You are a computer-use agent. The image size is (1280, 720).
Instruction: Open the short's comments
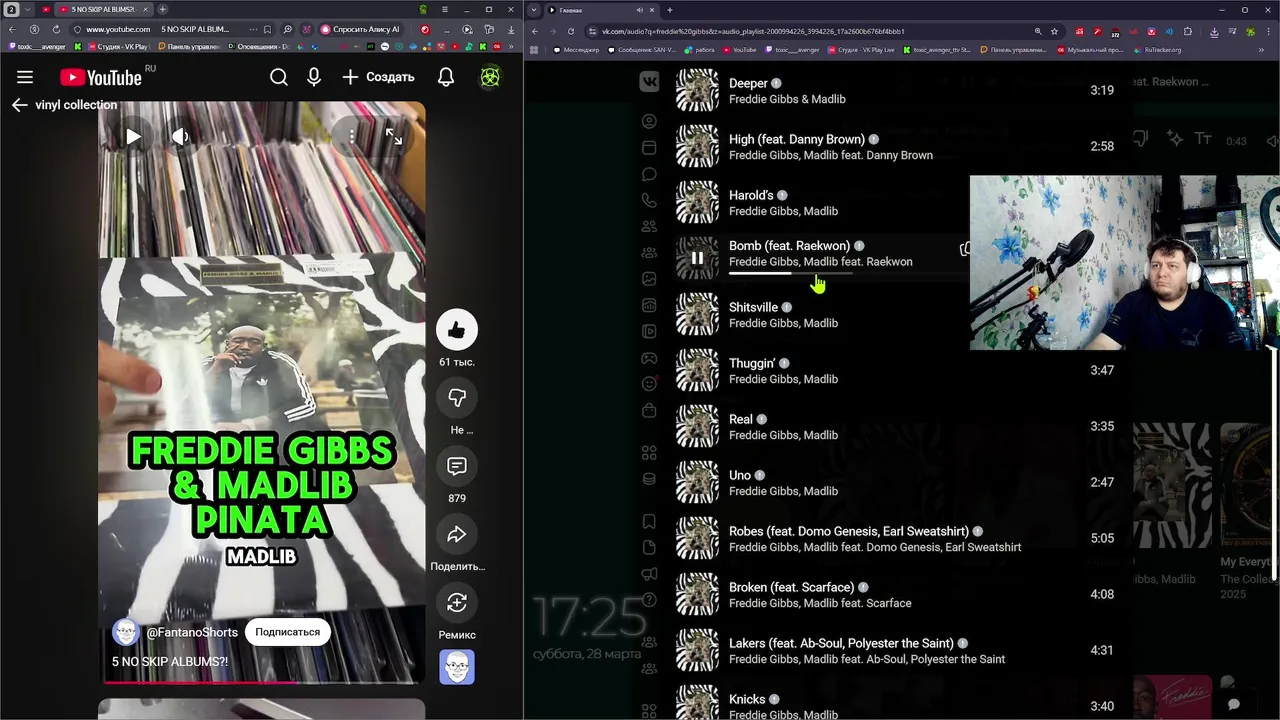457,466
